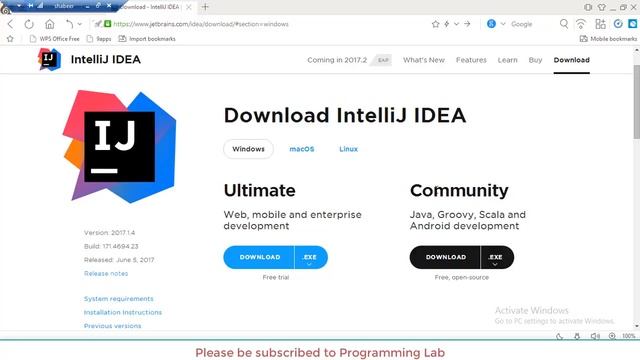Click the lightning bolt icon in address bar
This screenshot has width=640, height=360.
[x=447, y=24]
